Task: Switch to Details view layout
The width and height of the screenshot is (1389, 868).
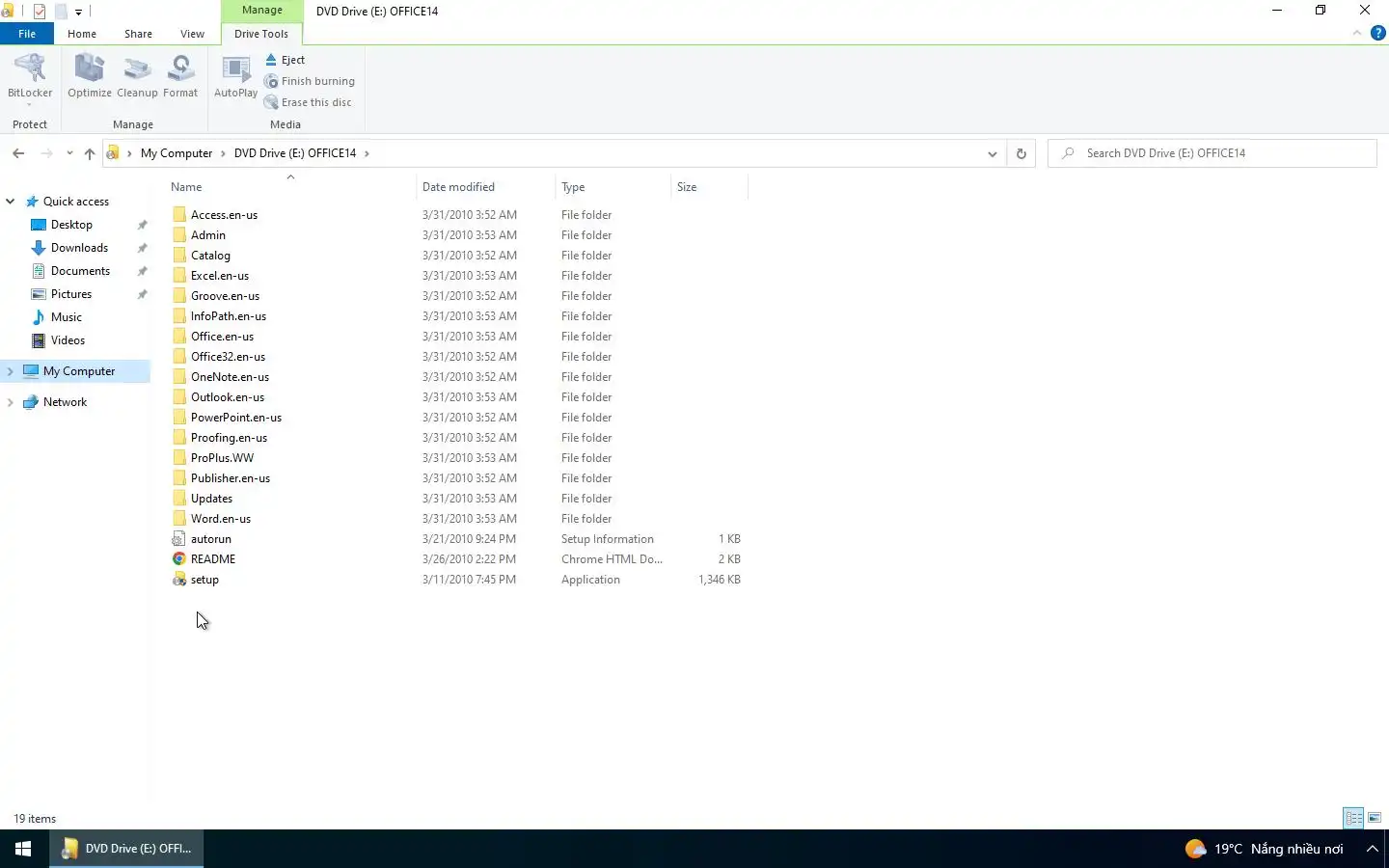Action: point(1354,818)
